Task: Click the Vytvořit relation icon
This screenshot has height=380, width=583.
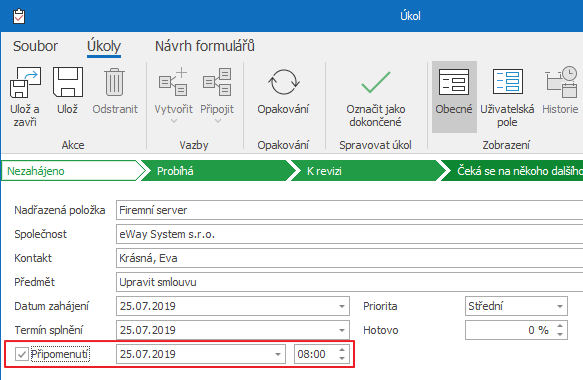Action: point(173,83)
